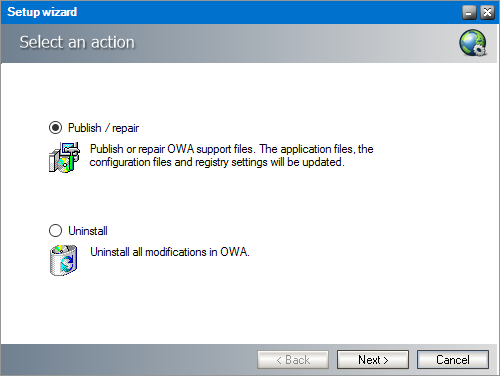Click the "Publish / repair" option label text
Viewport: 500px width, 376px height.
tap(103, 128)
